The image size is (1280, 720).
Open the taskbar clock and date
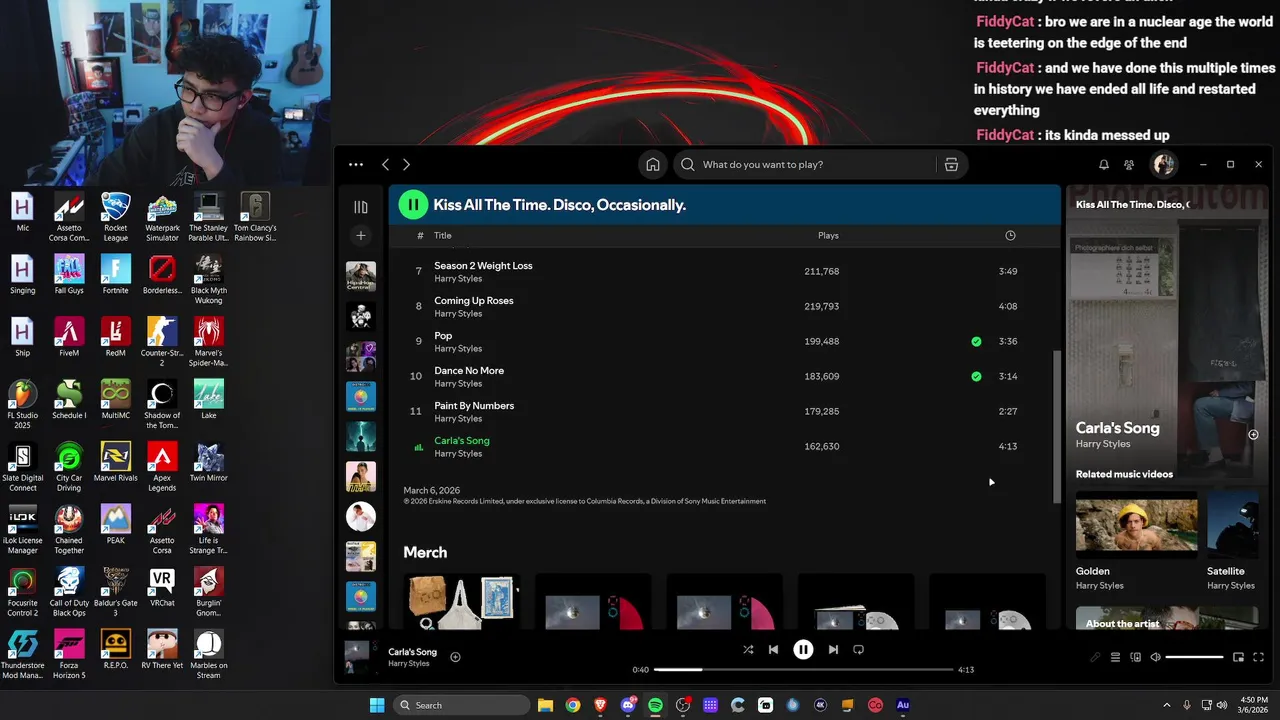pos(1254,705)
